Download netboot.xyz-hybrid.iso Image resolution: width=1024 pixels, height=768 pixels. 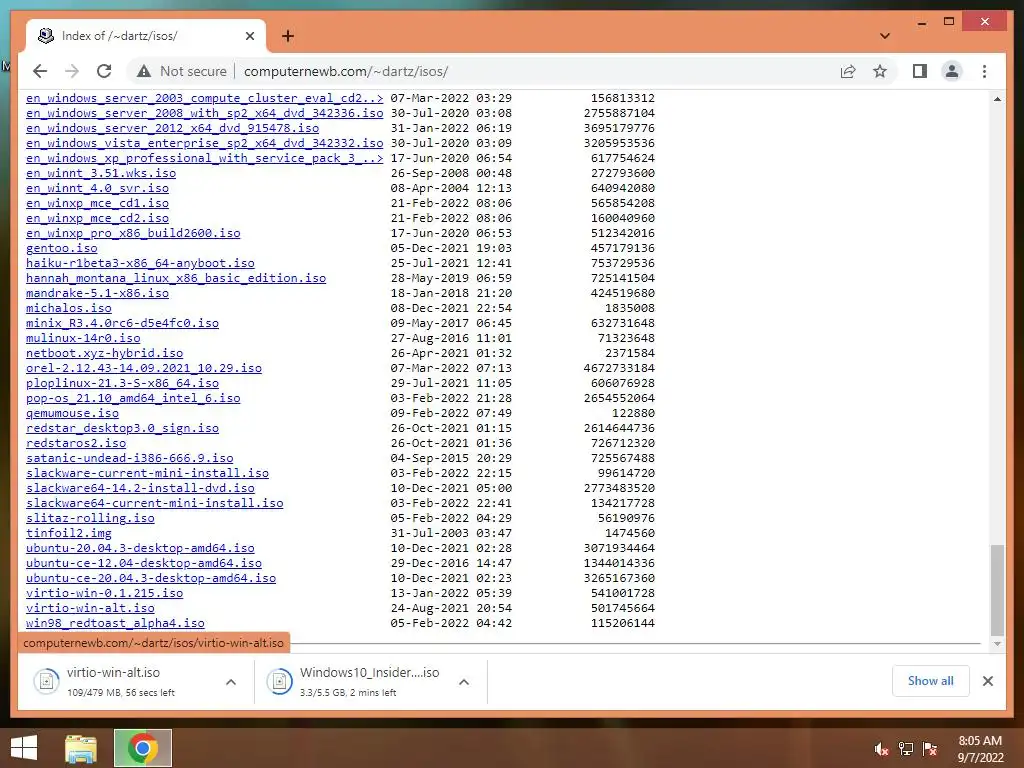click(x=104, y=353)
